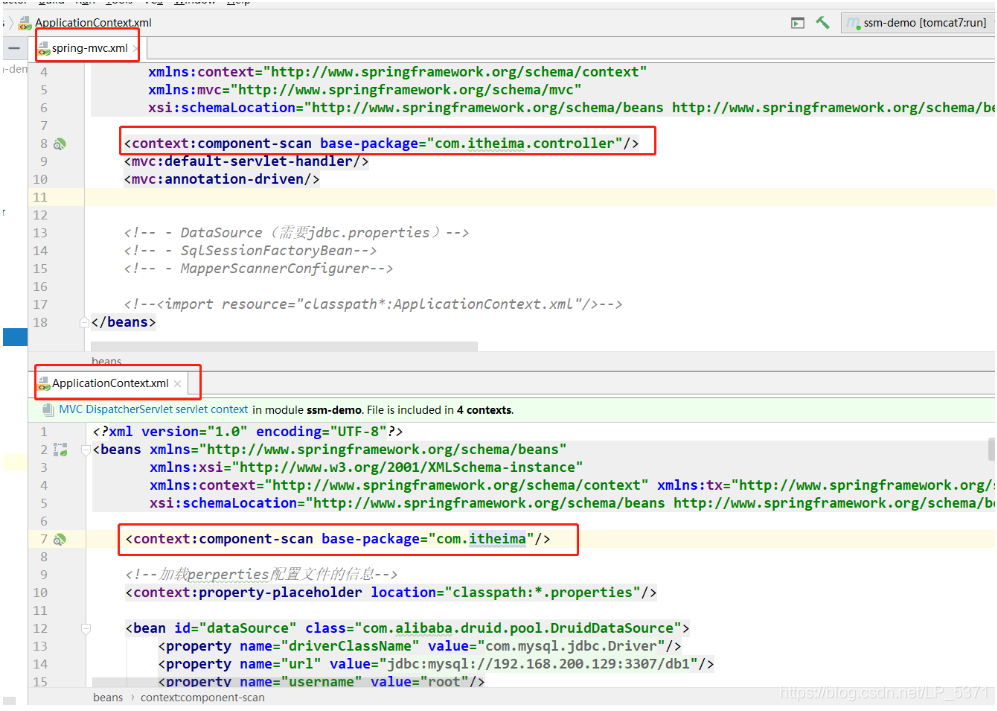Viewport: 997px width, 711px height.
Task: Click the minus hide icon left of tabs
Action: pos(15,48)
